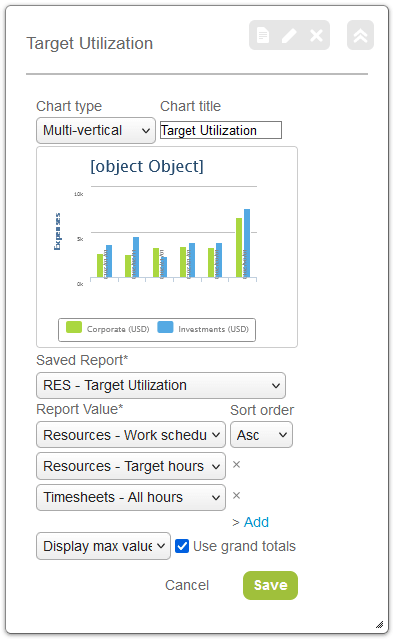This screenshot has height=640, width=394.
Task: Open the Sort order Asc dropdown
Action: coord(261,435)
